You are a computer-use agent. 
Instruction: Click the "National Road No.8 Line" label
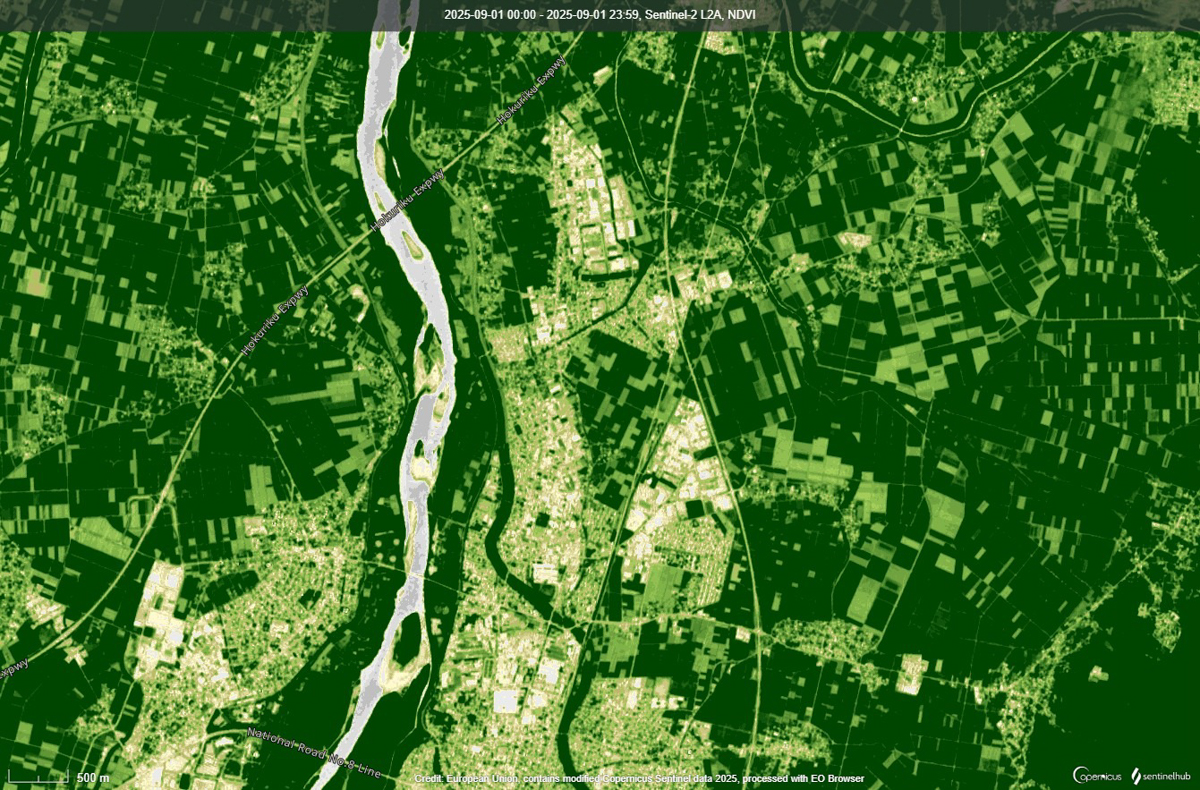(313, 754)
